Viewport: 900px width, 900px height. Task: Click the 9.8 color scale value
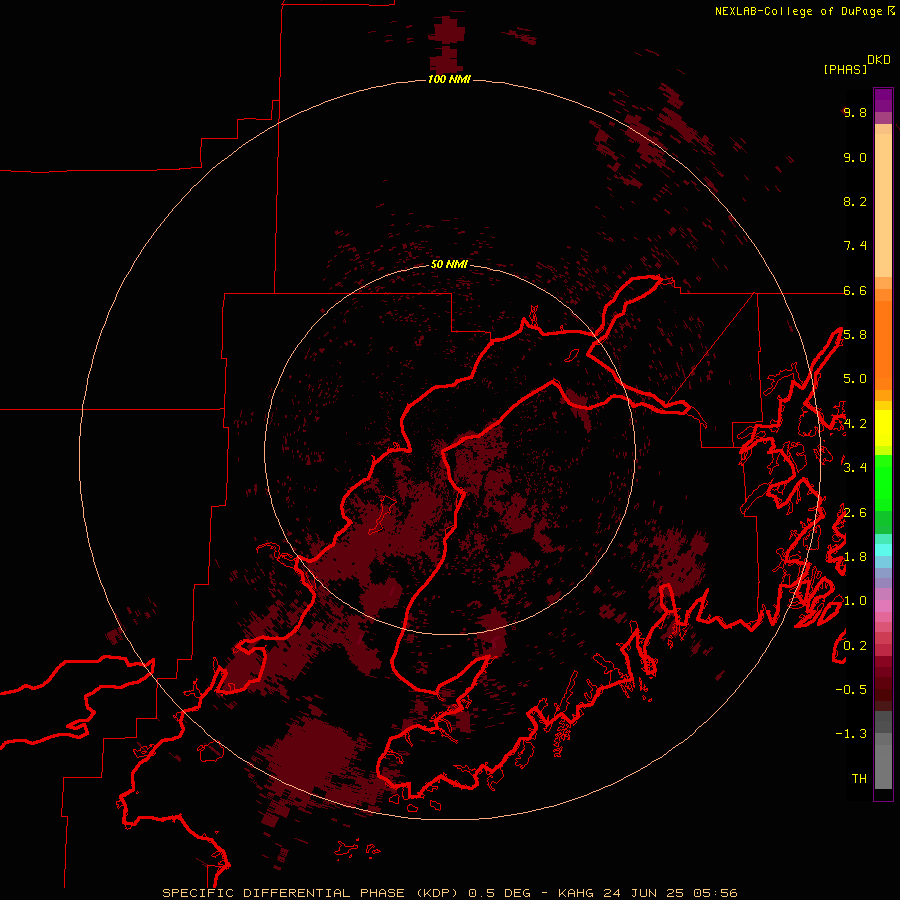(855, 112)
